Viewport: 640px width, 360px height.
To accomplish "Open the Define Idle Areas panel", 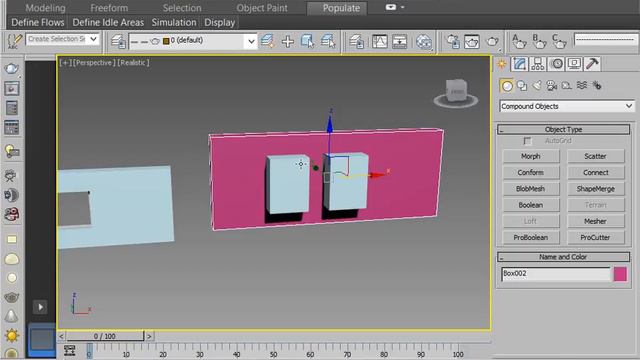I will coord(108,22).
